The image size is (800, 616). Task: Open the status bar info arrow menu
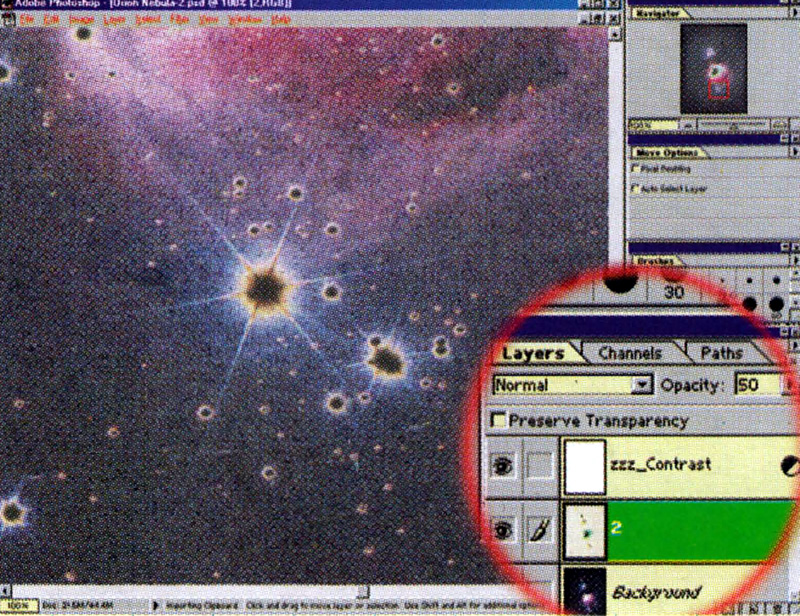156,606
